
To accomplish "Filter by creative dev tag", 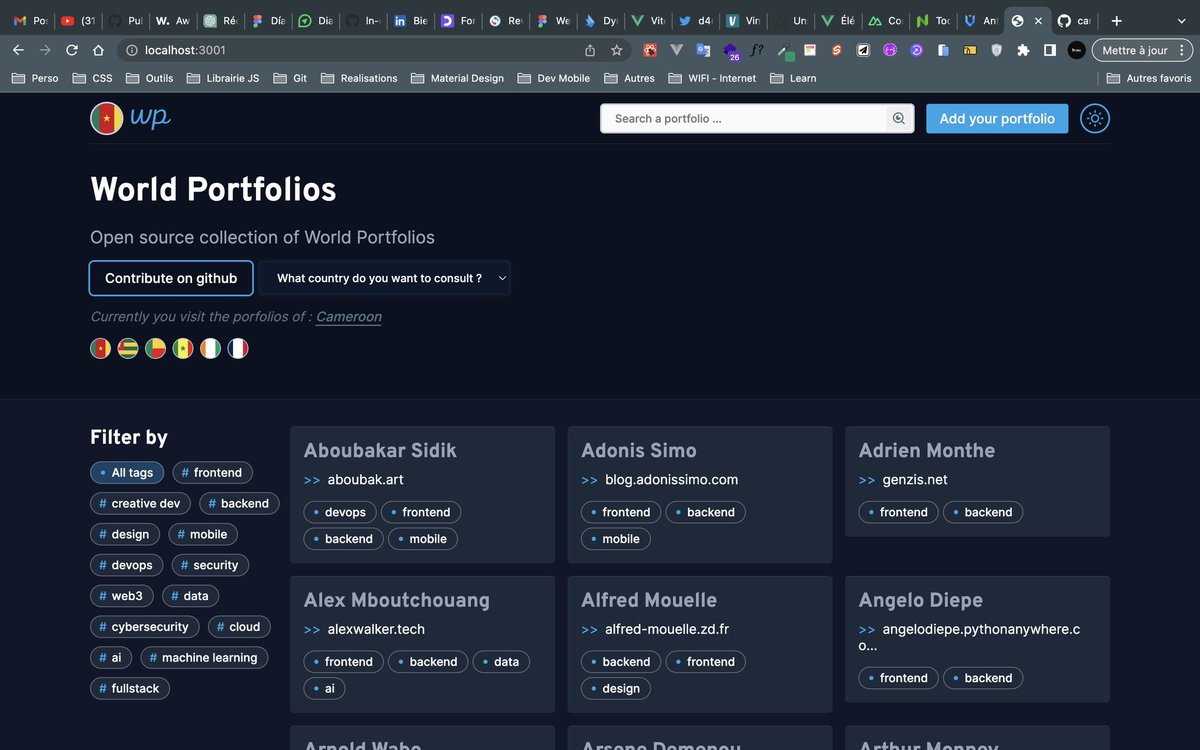I will tap(140, 503).
